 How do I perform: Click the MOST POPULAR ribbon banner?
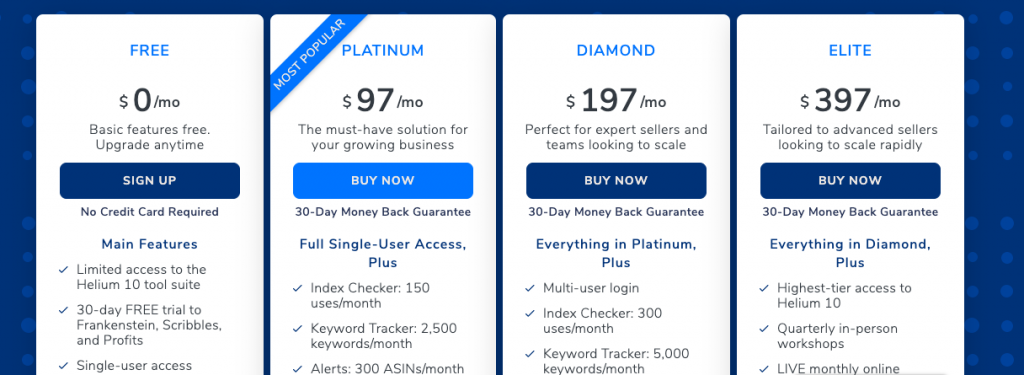[x=308, y=55]
